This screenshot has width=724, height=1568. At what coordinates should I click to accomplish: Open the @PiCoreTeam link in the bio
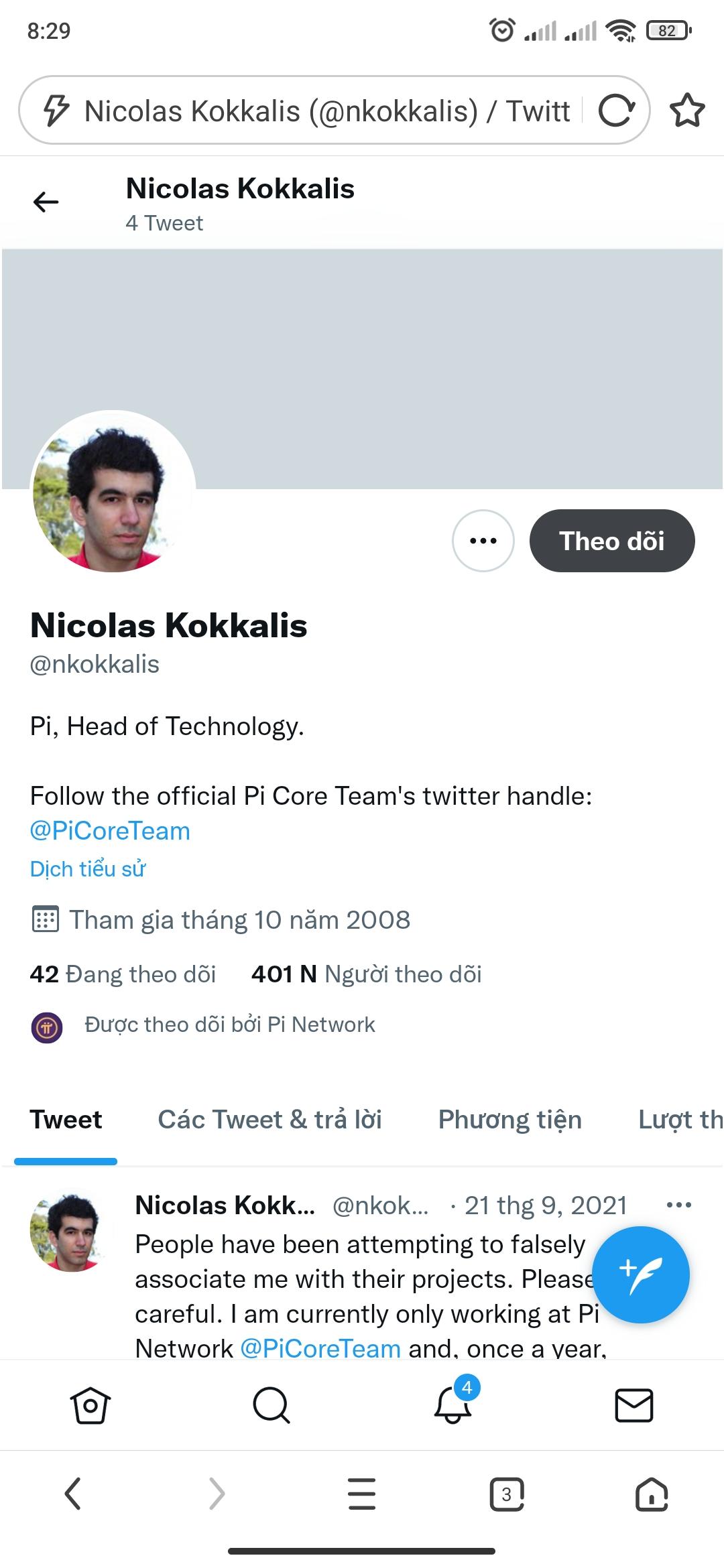point(110,831)
